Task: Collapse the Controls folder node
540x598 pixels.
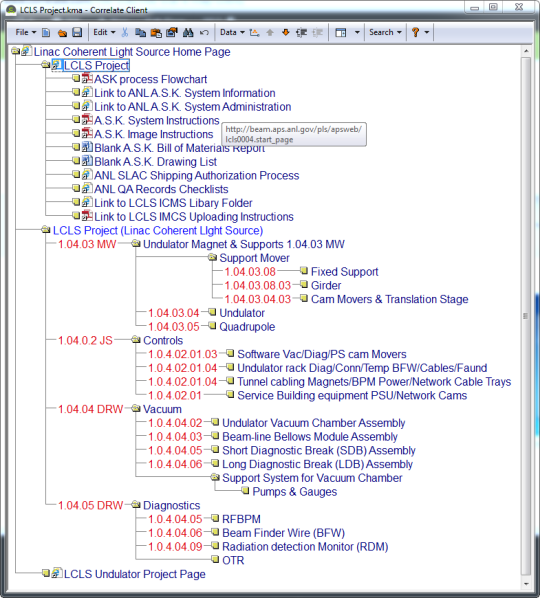Action: (x=136, y=340)
